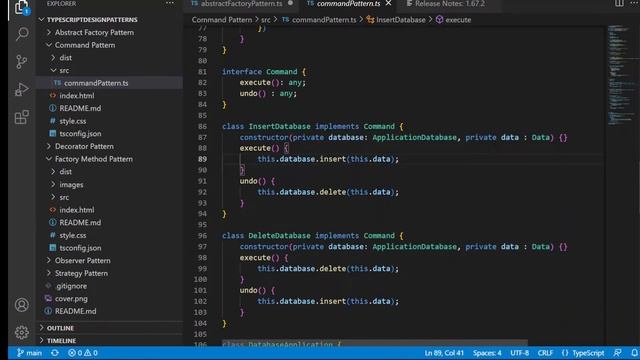Close the commandPattern.ts tab
The width and height of the screenshot is (640, 360).
point(388,3)
